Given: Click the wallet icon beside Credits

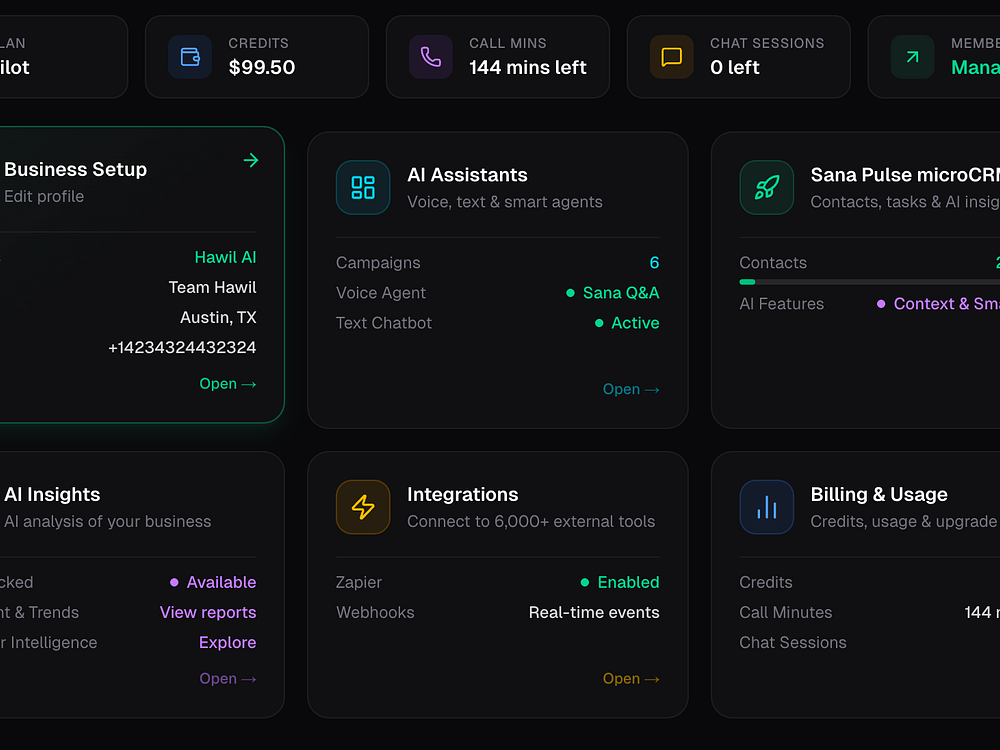Looking at the screenshot, I should click(190, 57).
